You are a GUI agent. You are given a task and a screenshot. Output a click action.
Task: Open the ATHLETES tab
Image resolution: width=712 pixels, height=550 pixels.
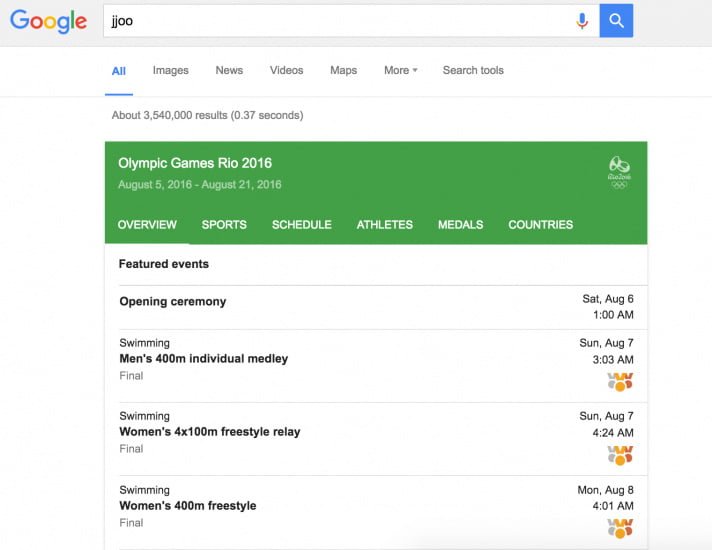coord(385,225)
